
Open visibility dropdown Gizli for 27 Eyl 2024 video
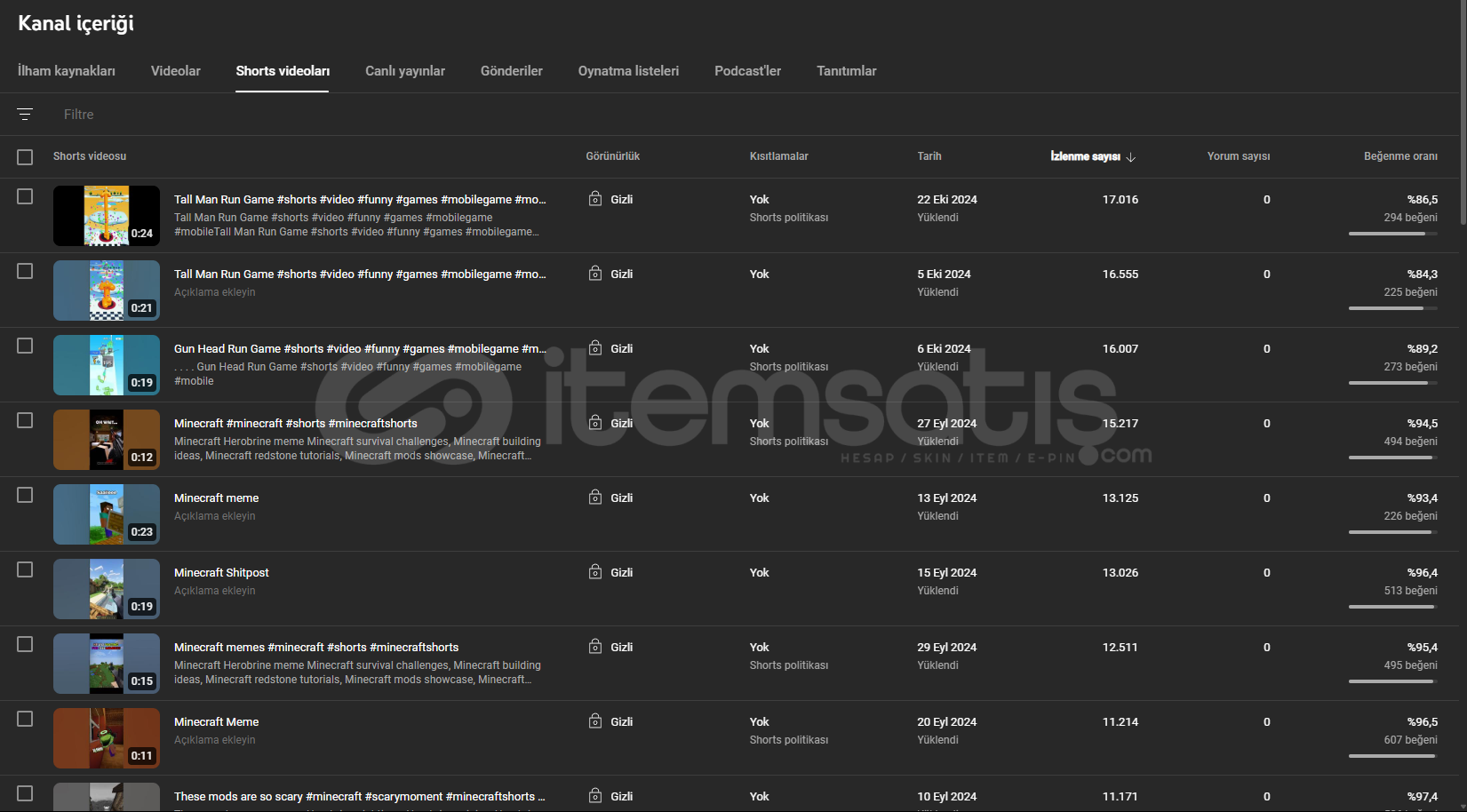(621, 424)
